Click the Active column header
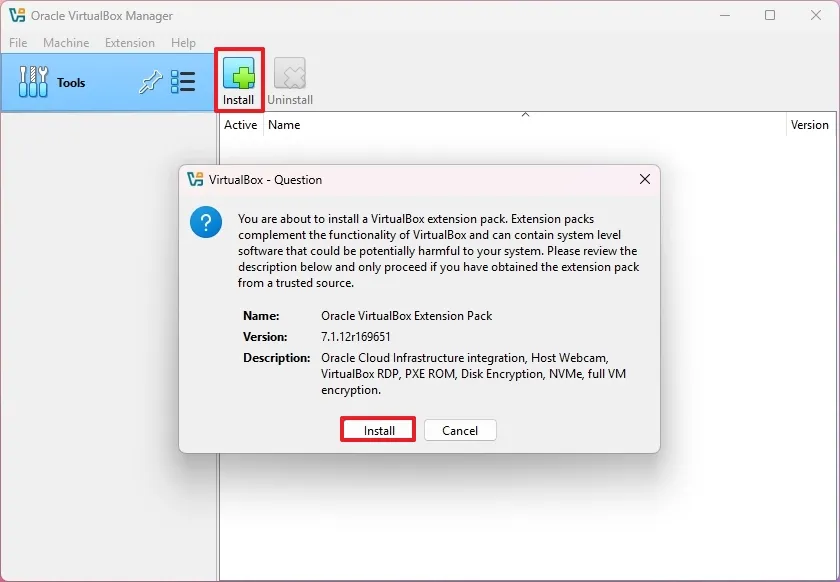Image resolution: width=840 pixels, height=582 pixels. point(240,125)
